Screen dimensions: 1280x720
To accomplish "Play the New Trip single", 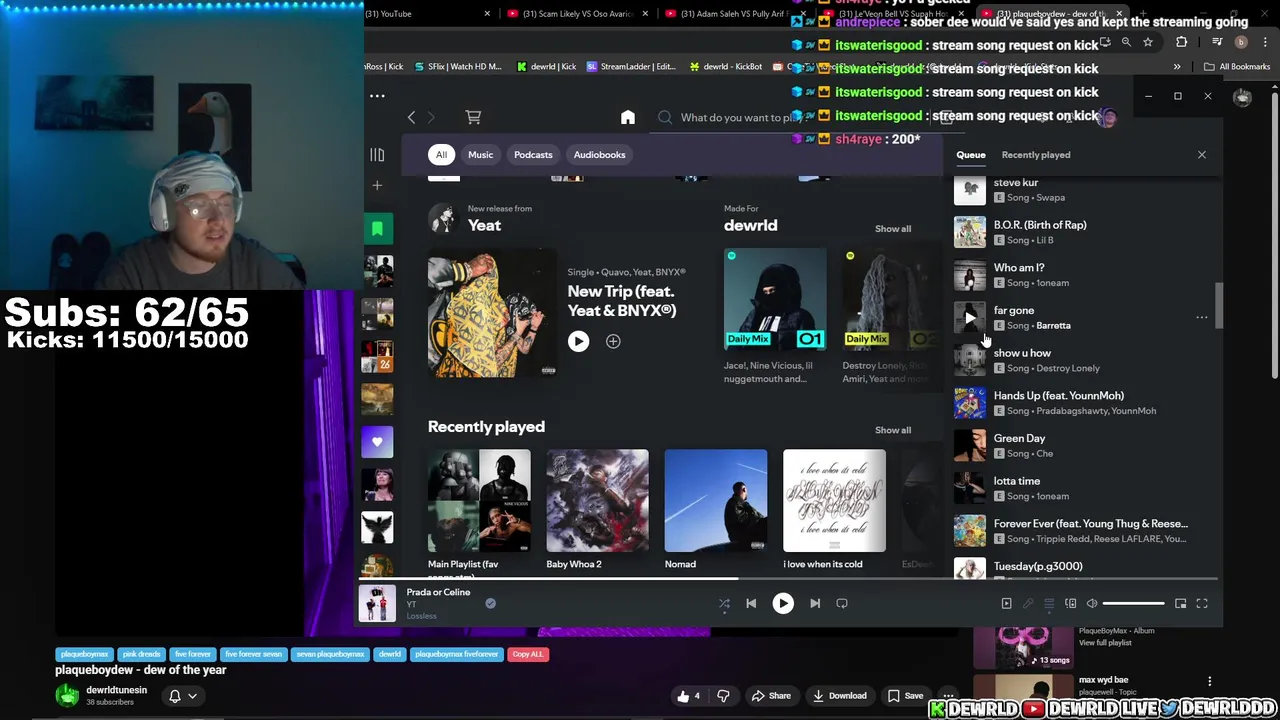I will coord(578,341).
